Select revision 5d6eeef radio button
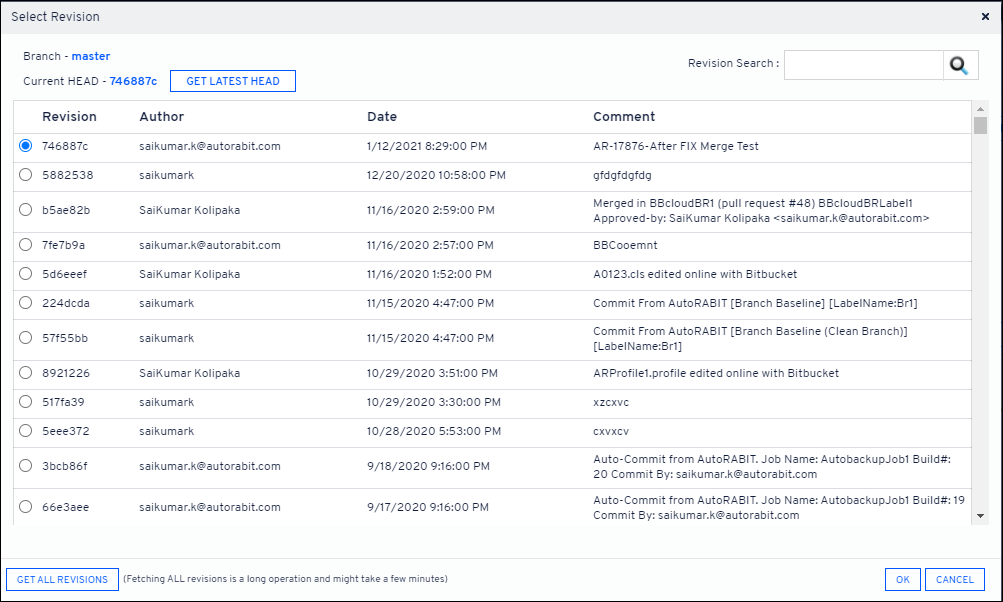 coord(25,274)
